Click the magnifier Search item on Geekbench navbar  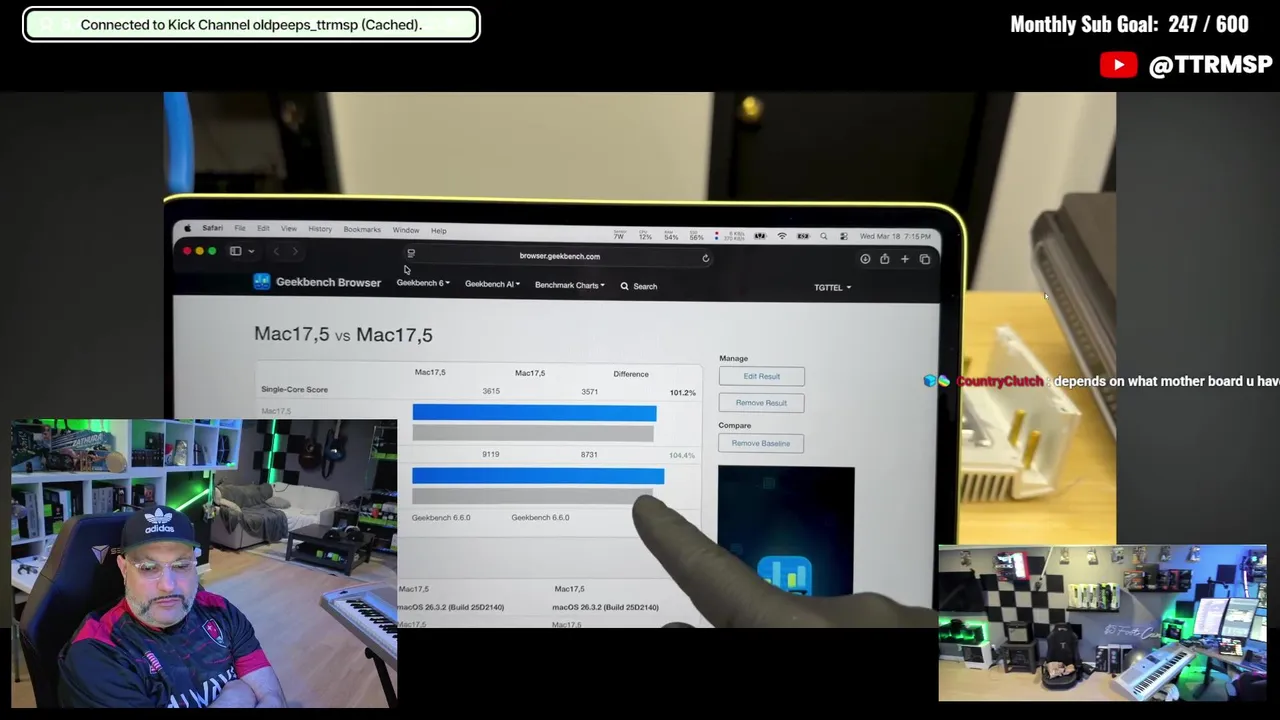(x=638, y=286)
